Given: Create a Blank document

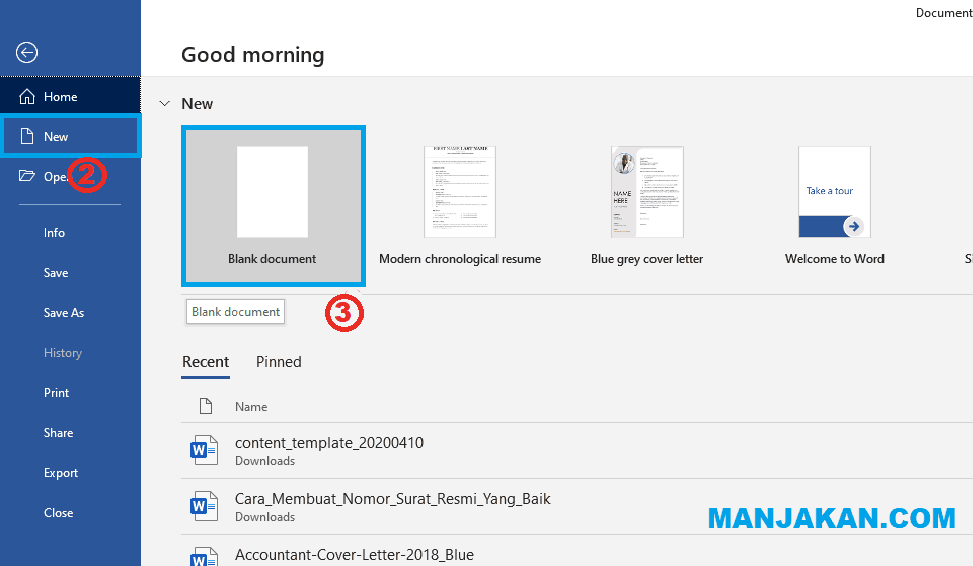Looking at the screenshot, I should [273, 206].
